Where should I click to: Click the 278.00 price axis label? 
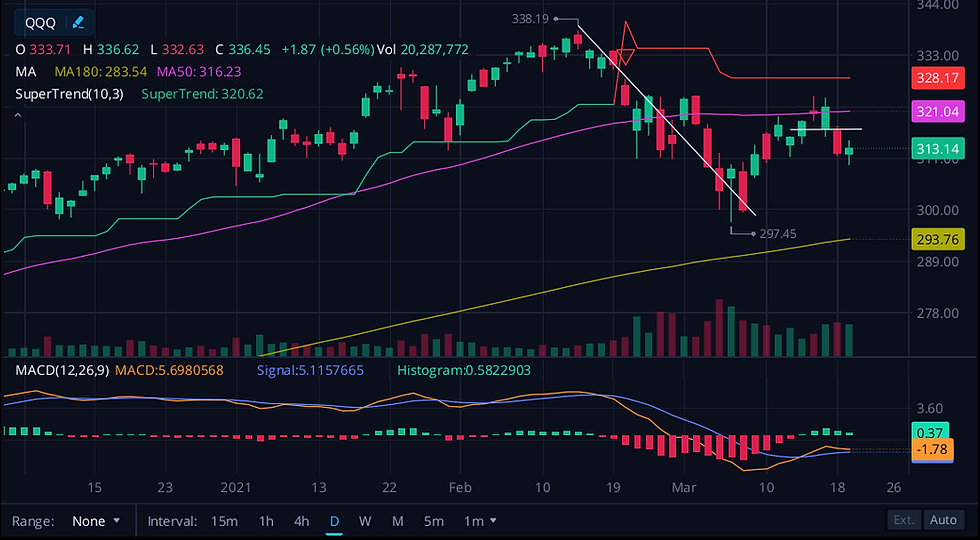tap(938, 312)
